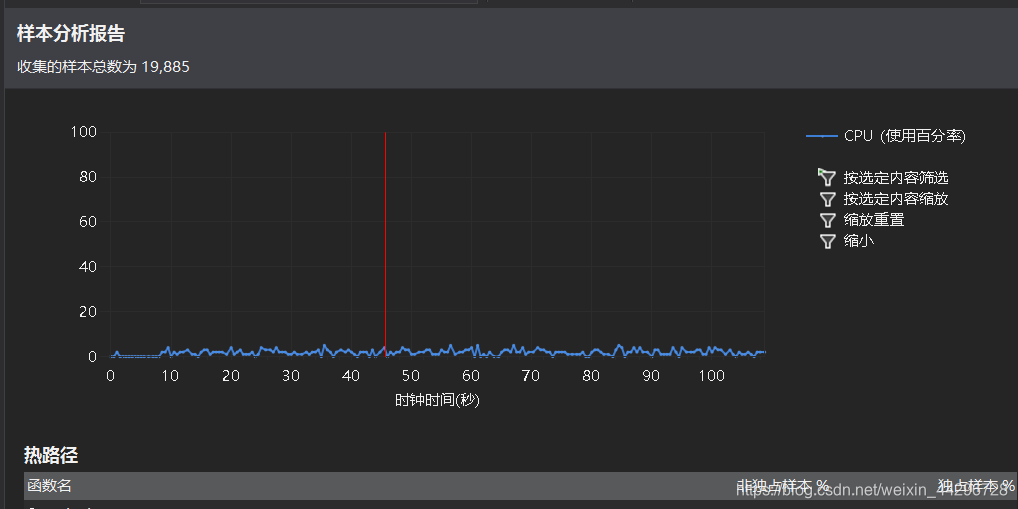The image size is (1018, 509).
Task: Click the zoom-by-selection funnel icon
Action: pyautogui.click(x=827, y=199)
